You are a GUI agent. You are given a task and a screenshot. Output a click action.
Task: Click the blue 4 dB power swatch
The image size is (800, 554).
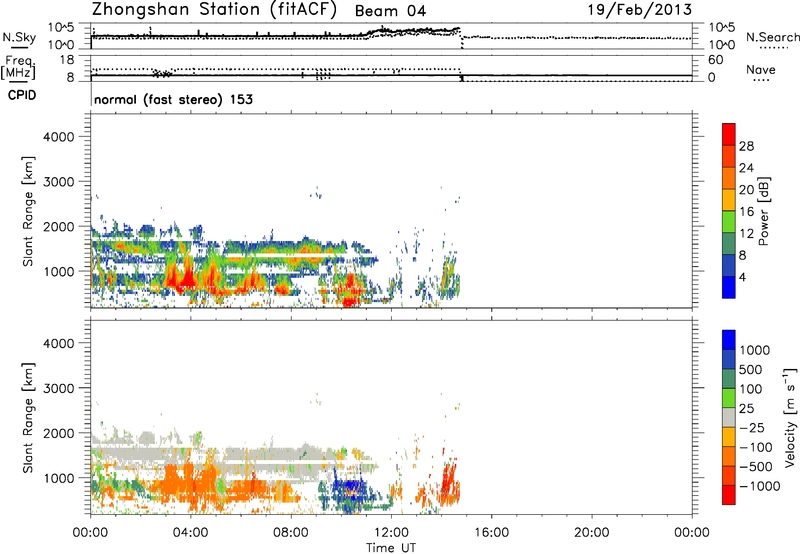tap(729, 287)
